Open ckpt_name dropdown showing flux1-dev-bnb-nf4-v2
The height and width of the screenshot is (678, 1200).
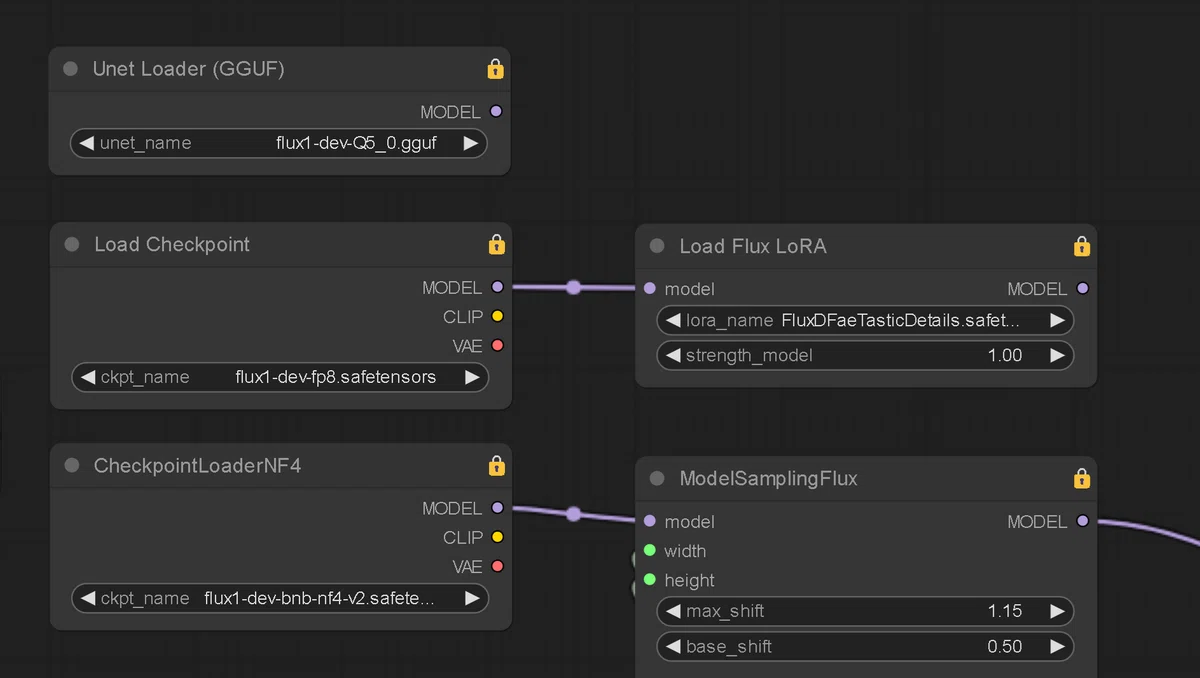click(280, 598)
